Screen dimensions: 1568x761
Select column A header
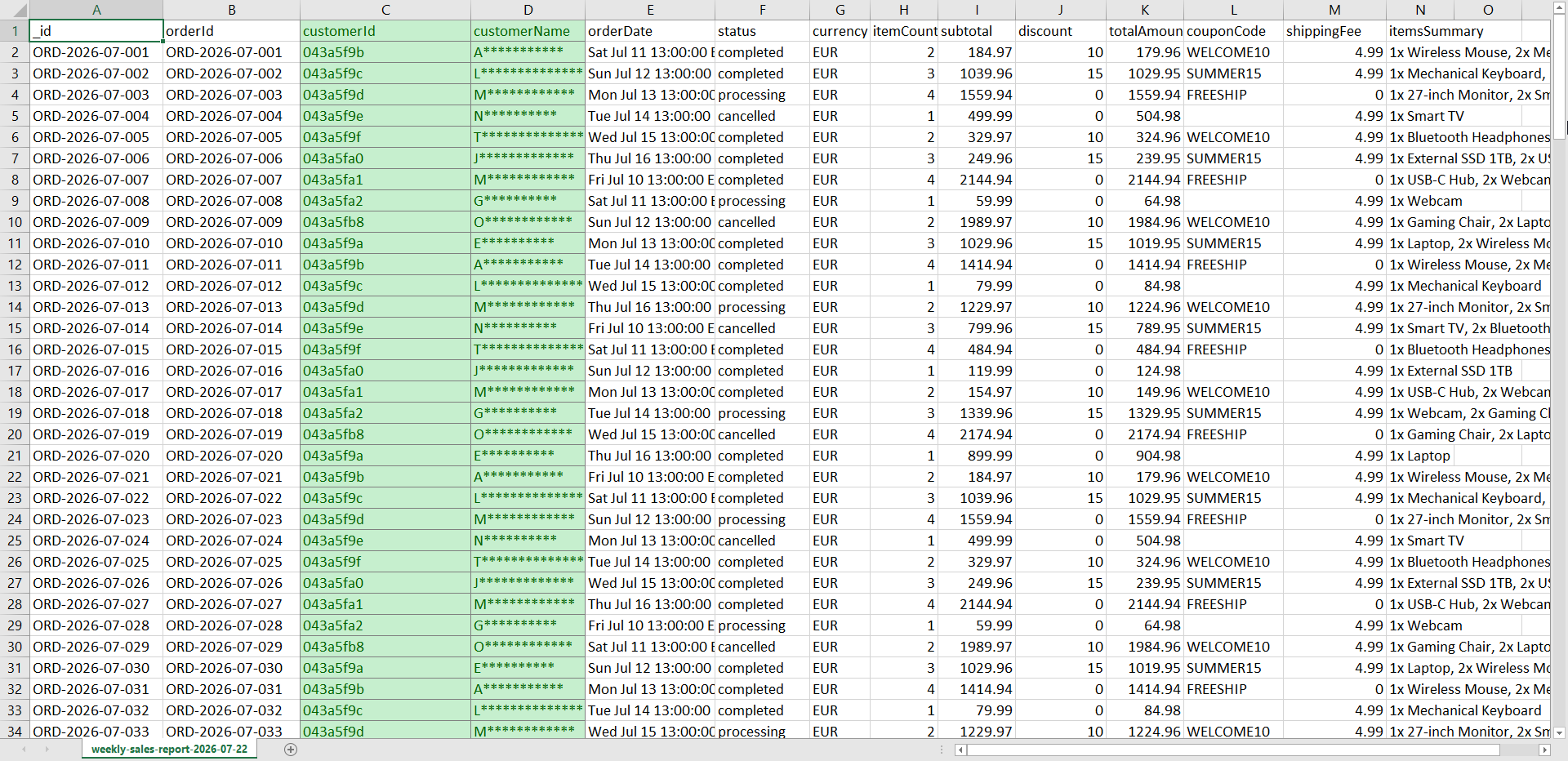96,10
